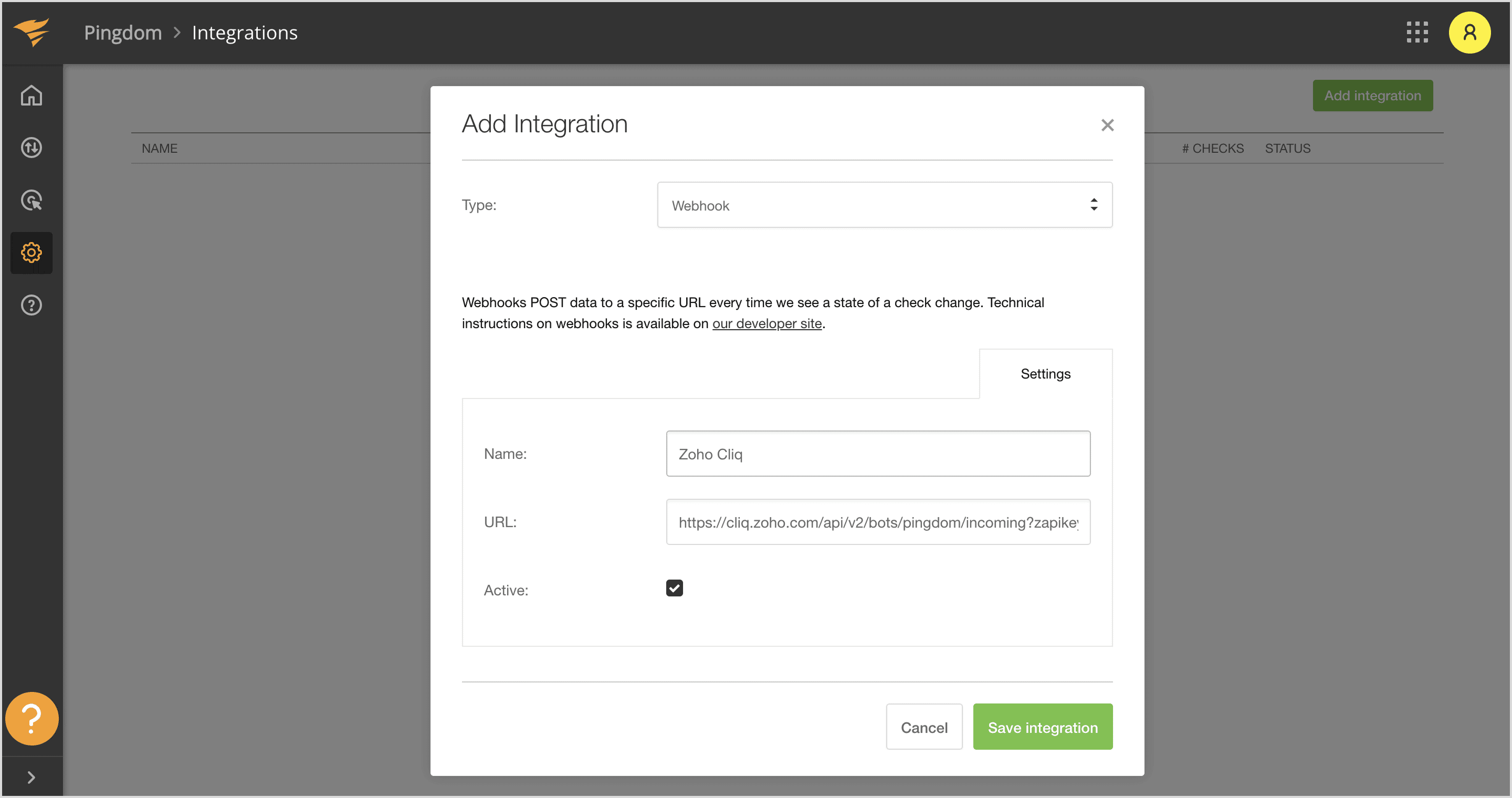Expand the sidebar with bottom chevron
Image resolution: width=1512 pixels, height=798 pixels.
(x=31, y=778)
